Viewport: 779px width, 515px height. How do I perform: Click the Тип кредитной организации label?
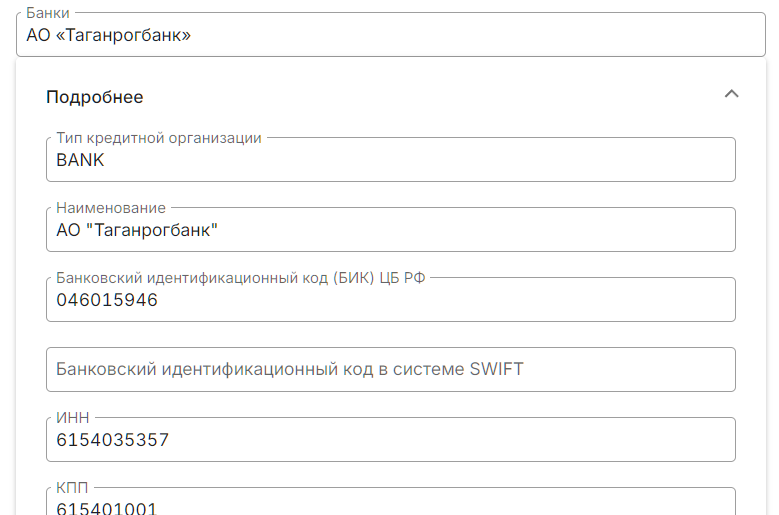pyautogui.click(x=159, y=138)
